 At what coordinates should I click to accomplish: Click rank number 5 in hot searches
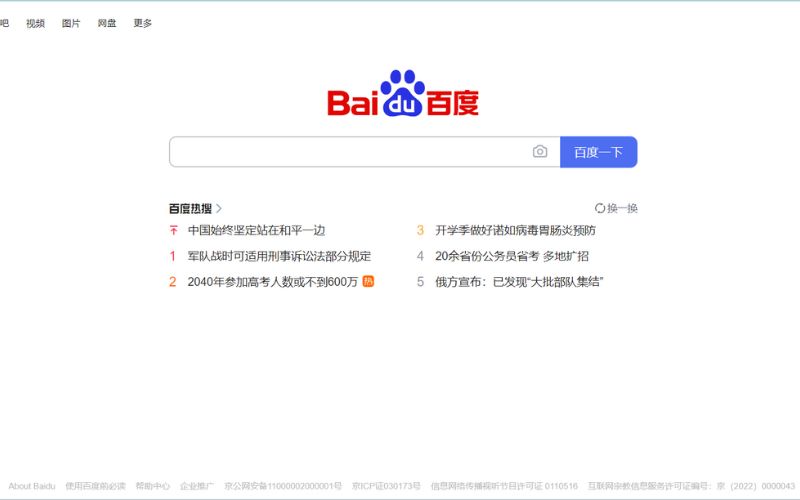click(420, 281)
